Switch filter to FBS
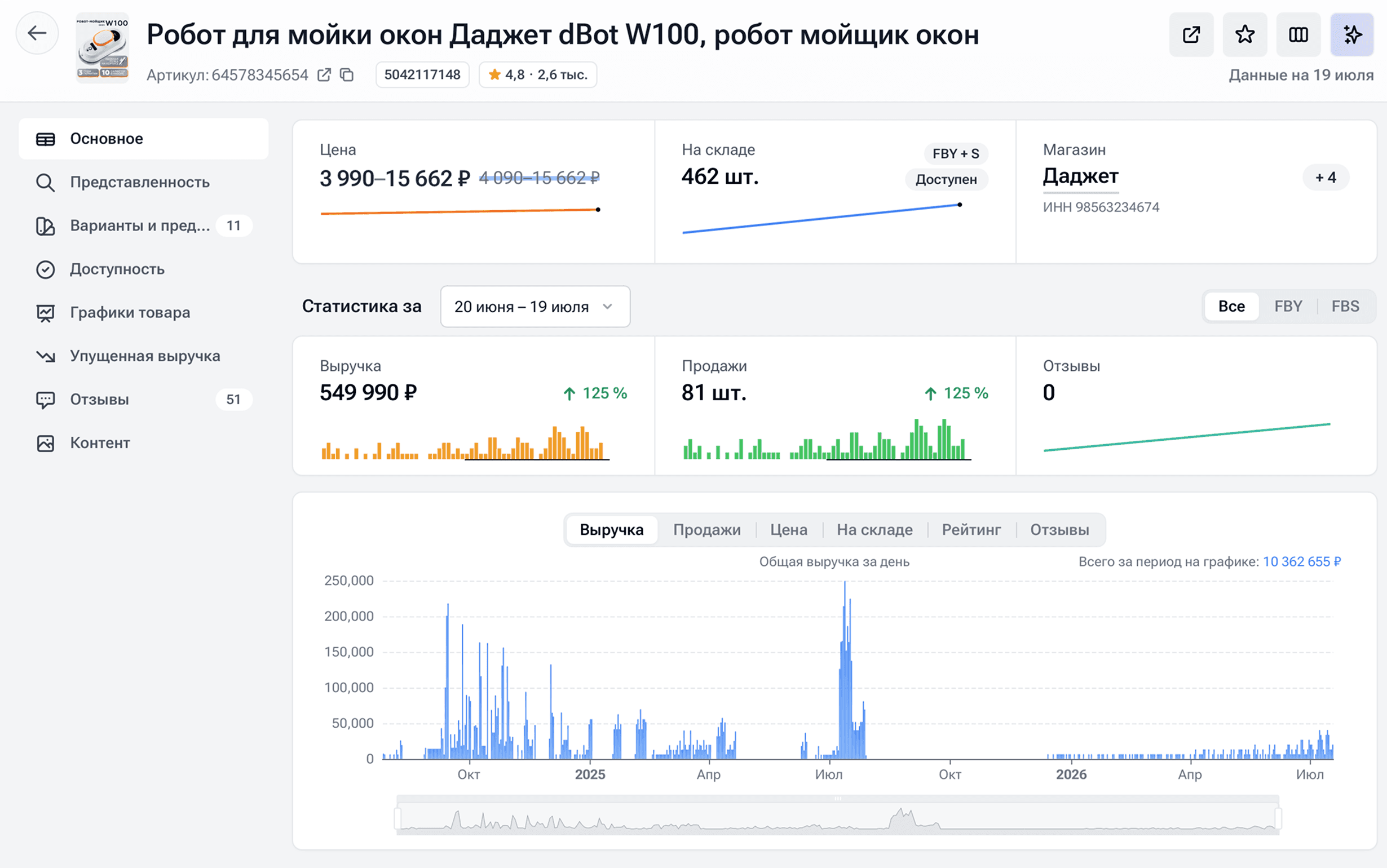This screenshot has width=1387, height=868. [1345, 307]
